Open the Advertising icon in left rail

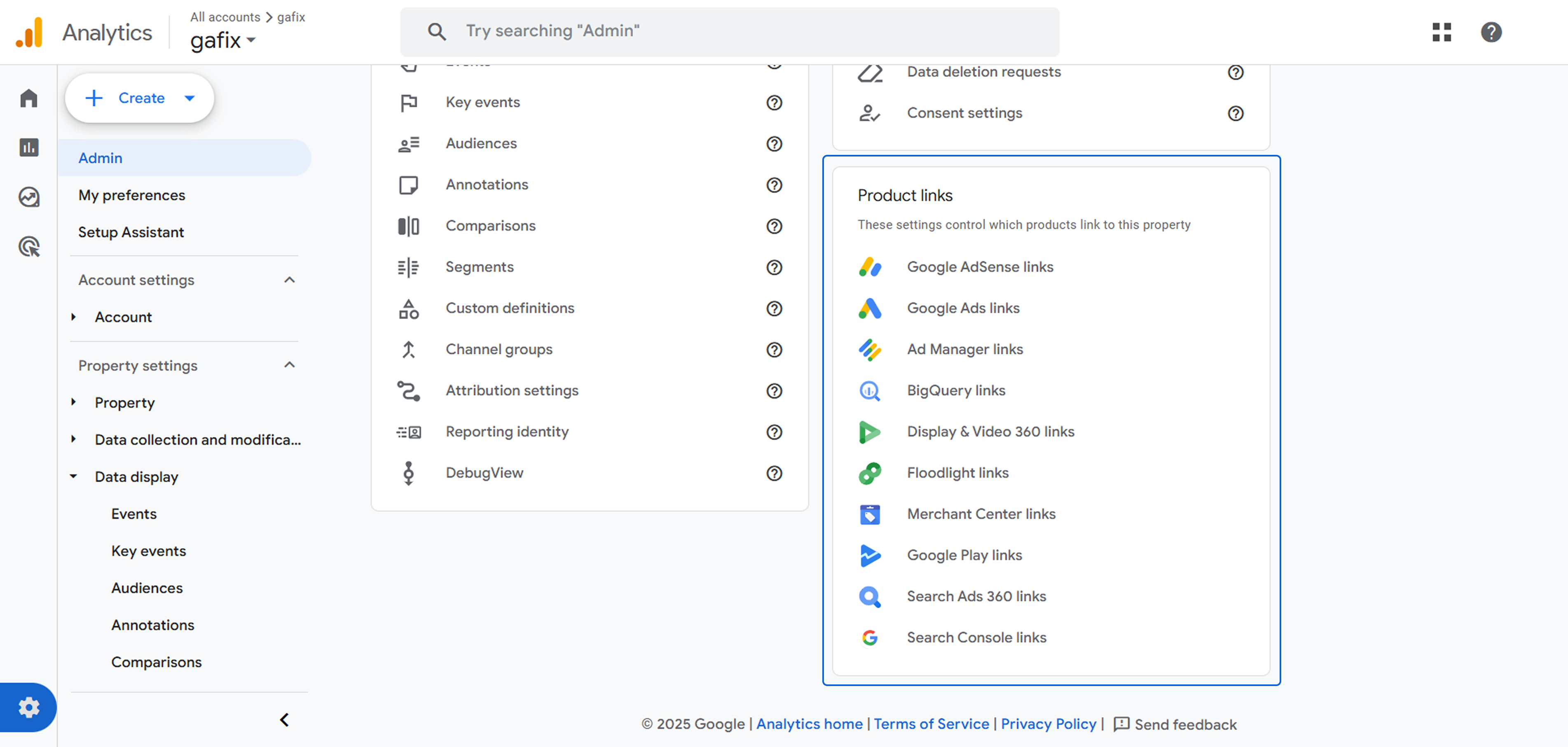pyautogui.click(x=28, y=246)
